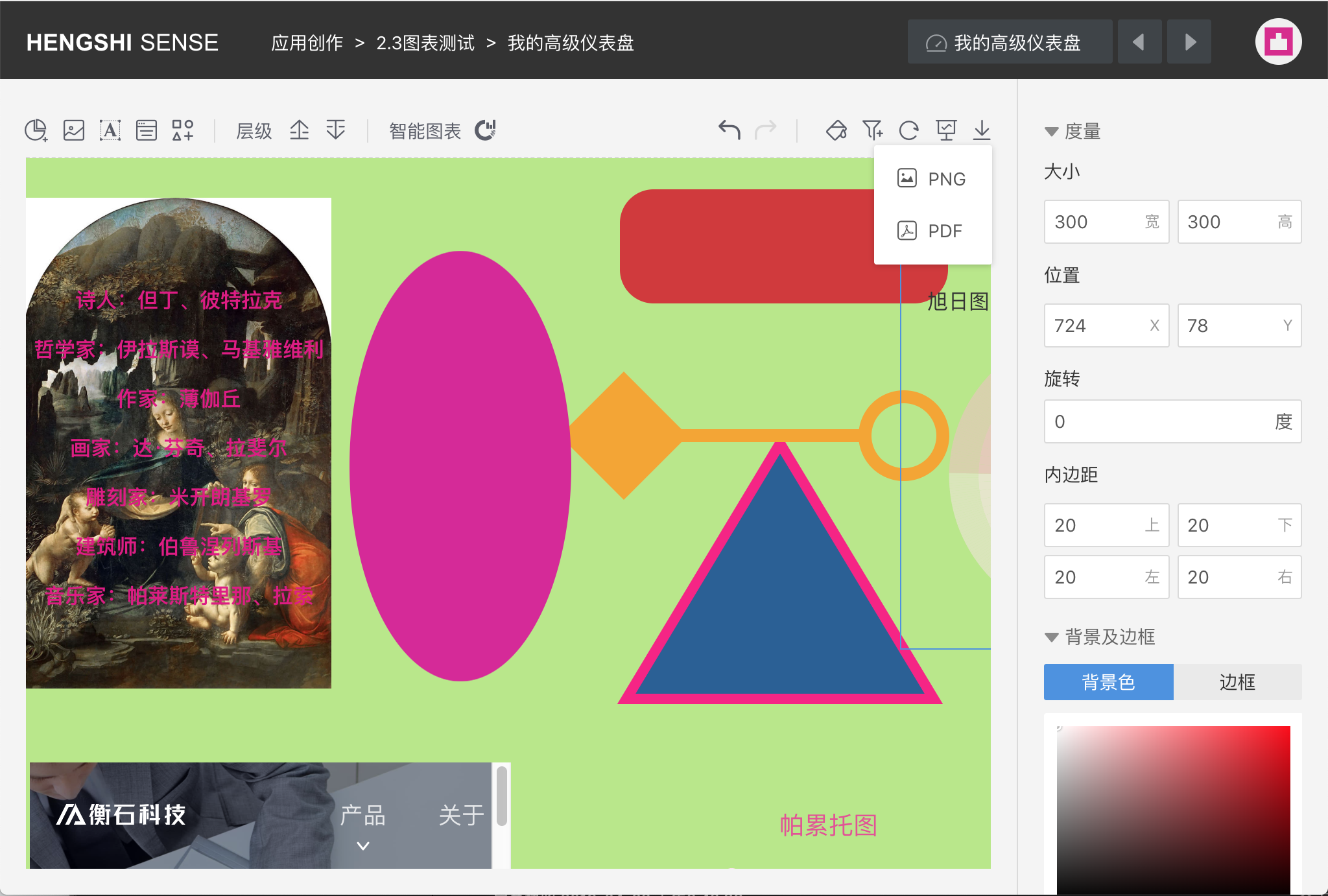
Task: Edit the height size field
Action: [1239, 222]
